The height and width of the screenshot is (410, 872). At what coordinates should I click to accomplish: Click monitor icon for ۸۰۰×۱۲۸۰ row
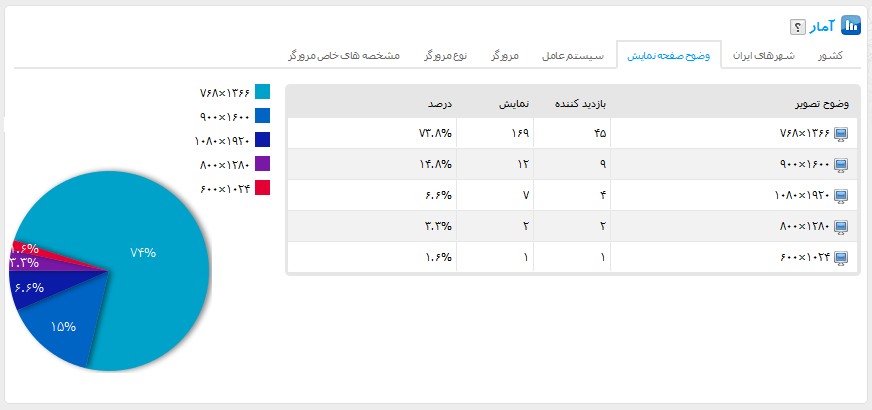841,227
